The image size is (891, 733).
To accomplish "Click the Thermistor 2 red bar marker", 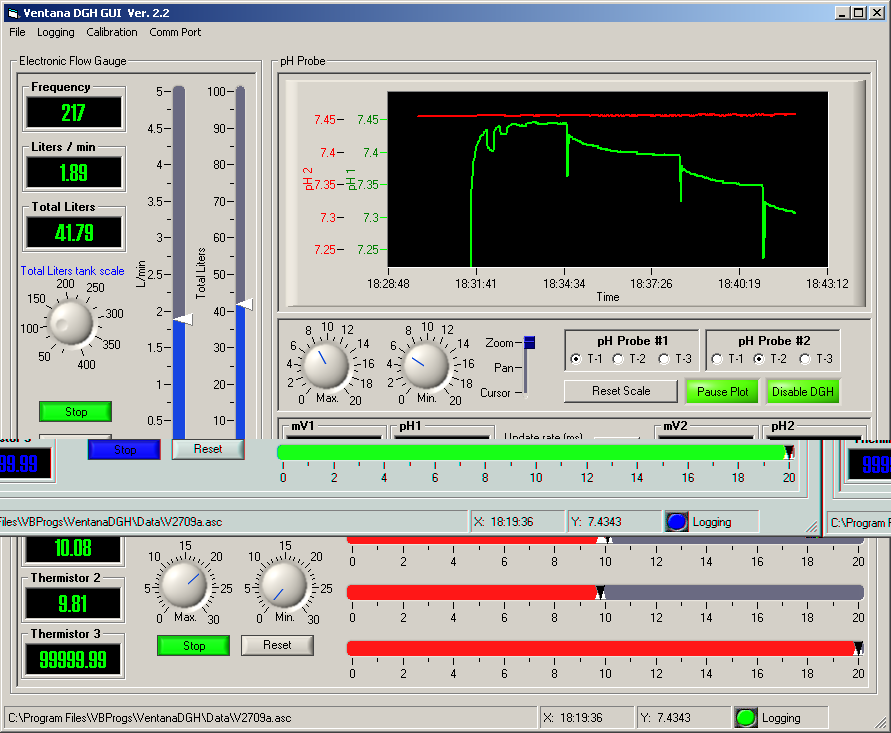I will coord(600,593).
